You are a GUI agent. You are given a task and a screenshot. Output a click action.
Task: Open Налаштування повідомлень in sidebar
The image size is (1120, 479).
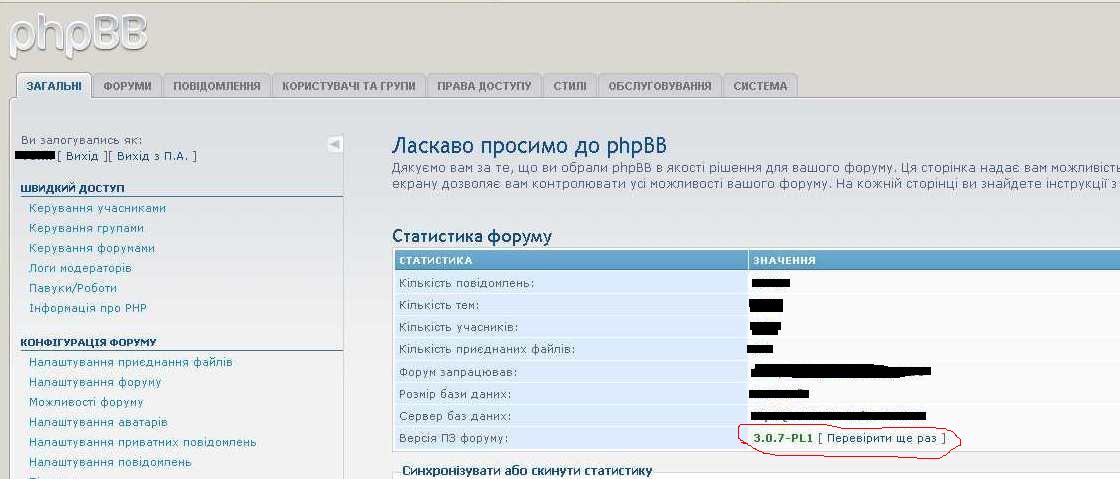point(110,463)
